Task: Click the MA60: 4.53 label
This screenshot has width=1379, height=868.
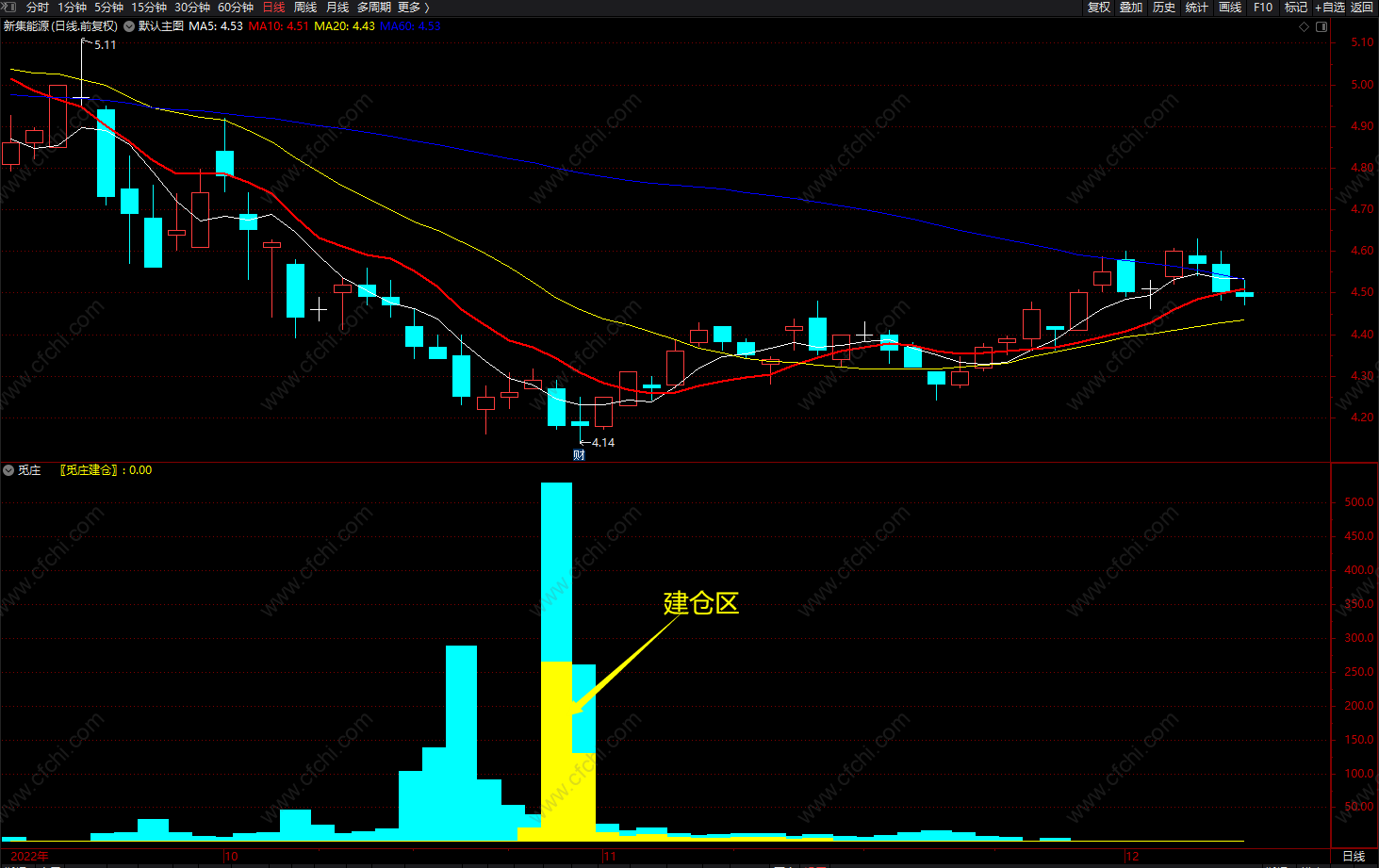Action: pos(410,26)
